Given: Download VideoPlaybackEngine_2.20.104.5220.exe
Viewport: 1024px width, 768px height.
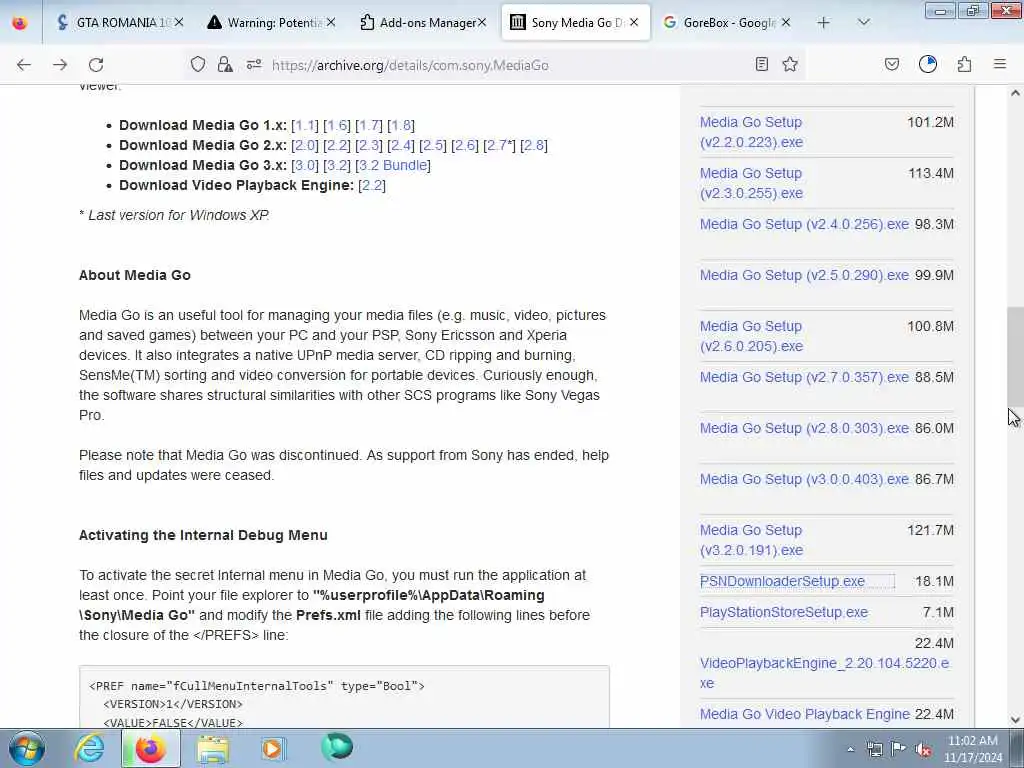Looking at the screenshot, I should (x=824, y=673).
